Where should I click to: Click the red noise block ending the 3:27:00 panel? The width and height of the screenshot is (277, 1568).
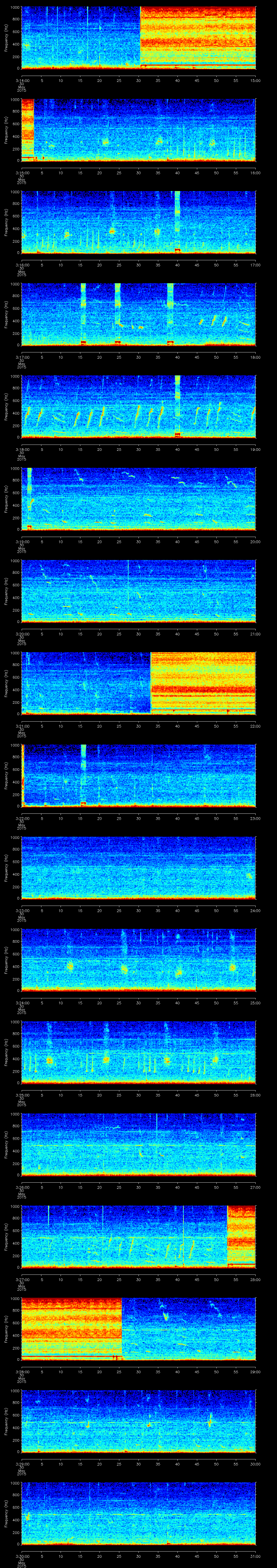[241, 1237]
